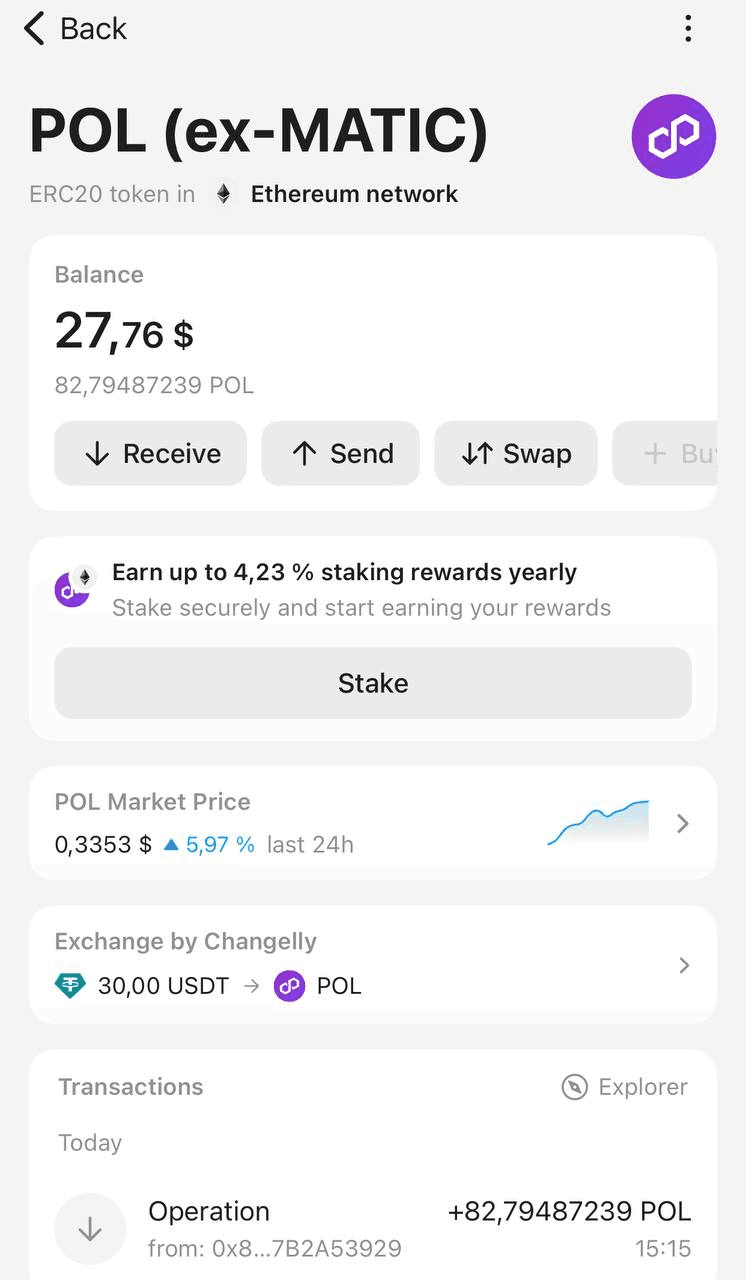Click the partially visible Buy button

pyautogui.click(x=665, y=453)
